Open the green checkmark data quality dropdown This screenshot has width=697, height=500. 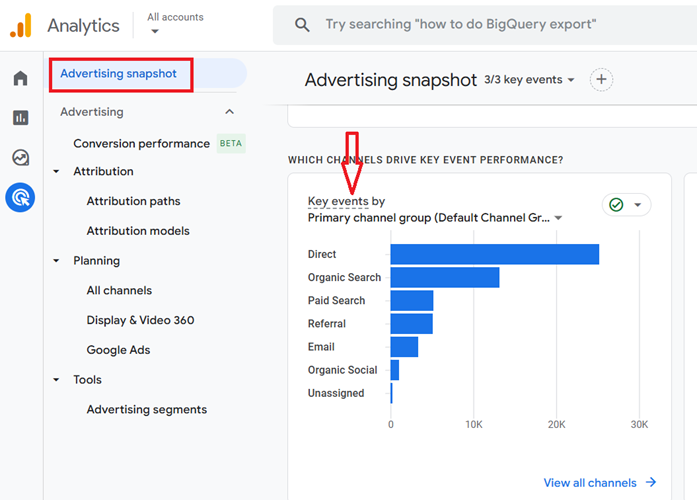click(x=627, y=205)
